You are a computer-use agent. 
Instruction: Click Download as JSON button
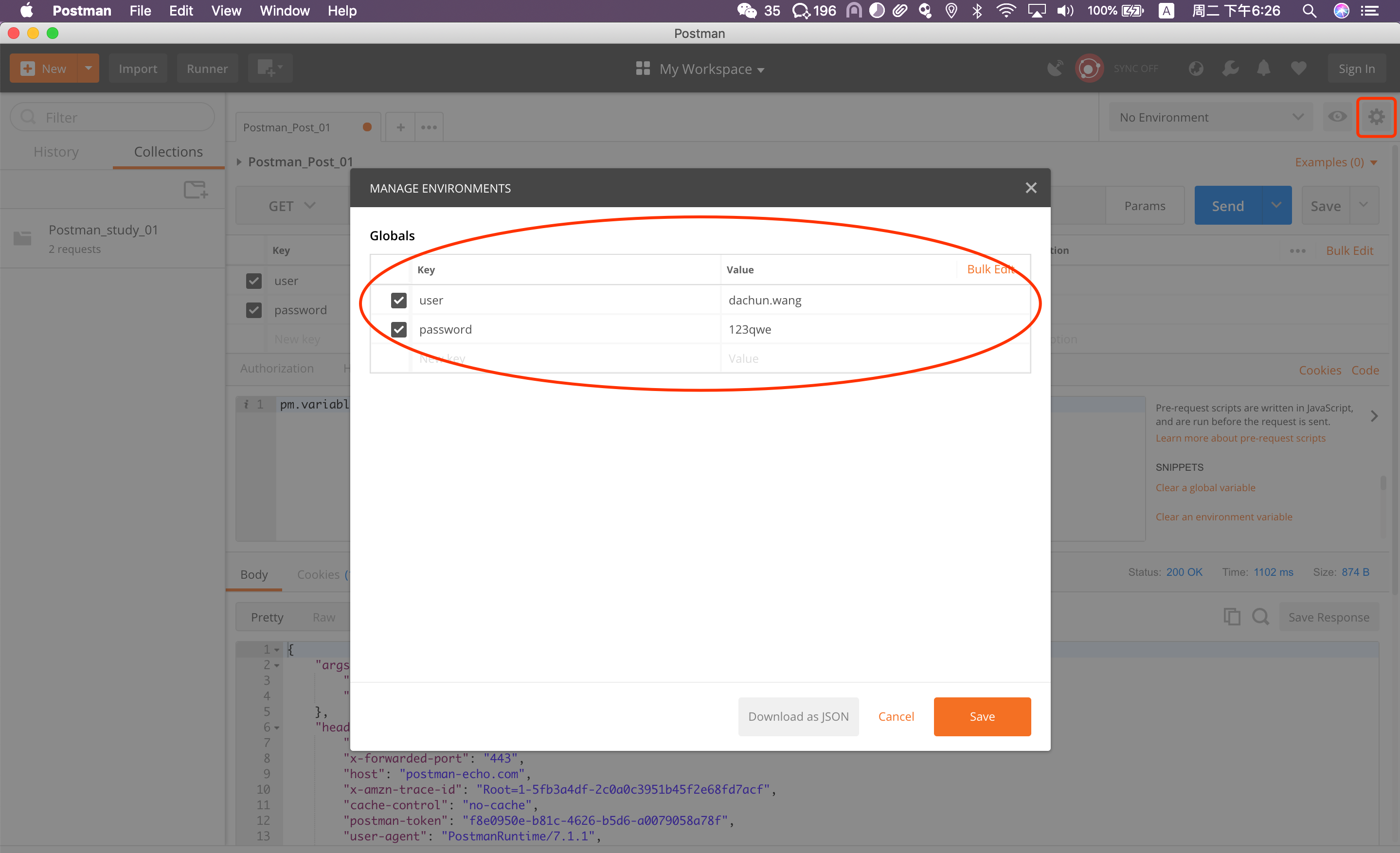[798, 716]
